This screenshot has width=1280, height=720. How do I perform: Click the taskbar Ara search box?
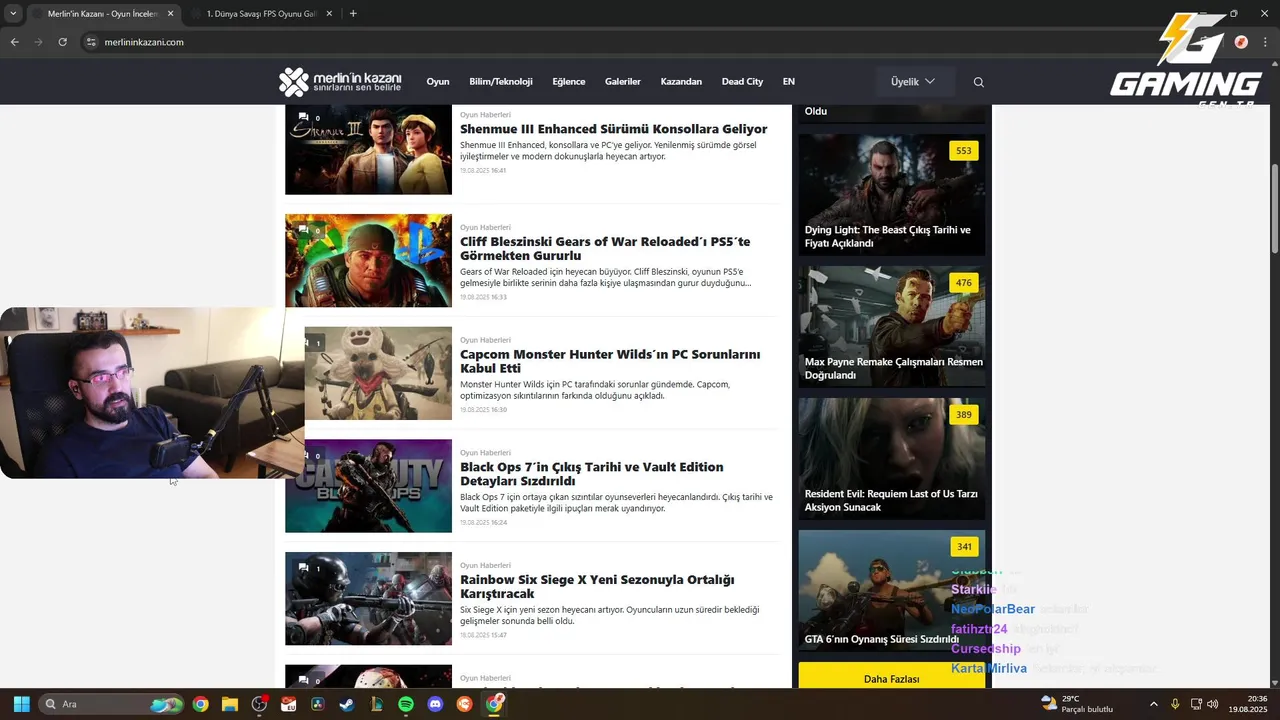tap(113, 704)
